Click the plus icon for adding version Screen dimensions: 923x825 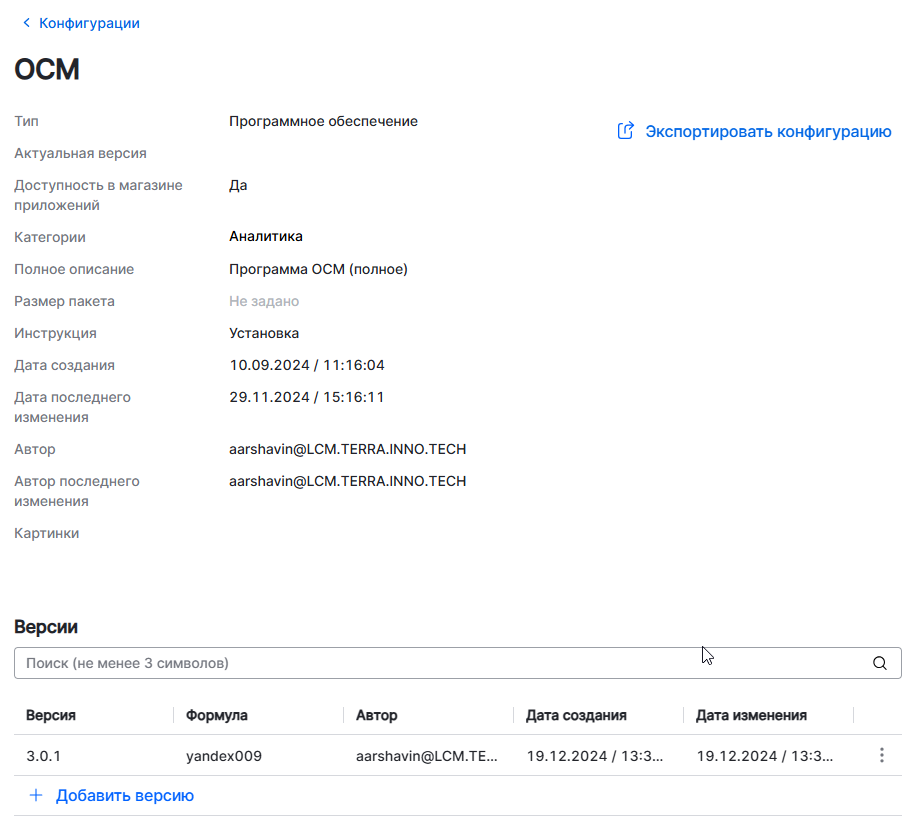pos(36,796)
